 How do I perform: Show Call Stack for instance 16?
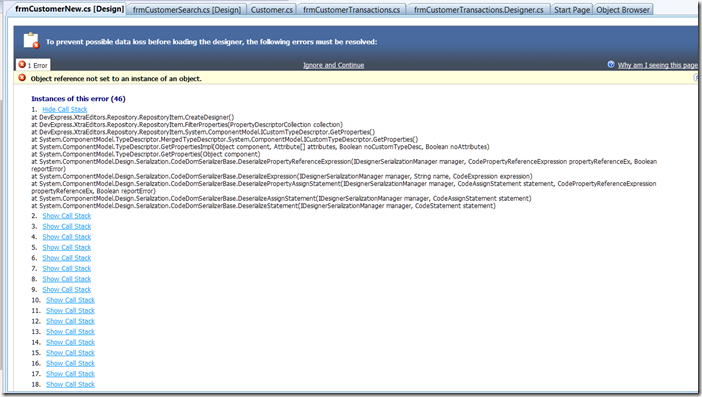click(70, 363)
